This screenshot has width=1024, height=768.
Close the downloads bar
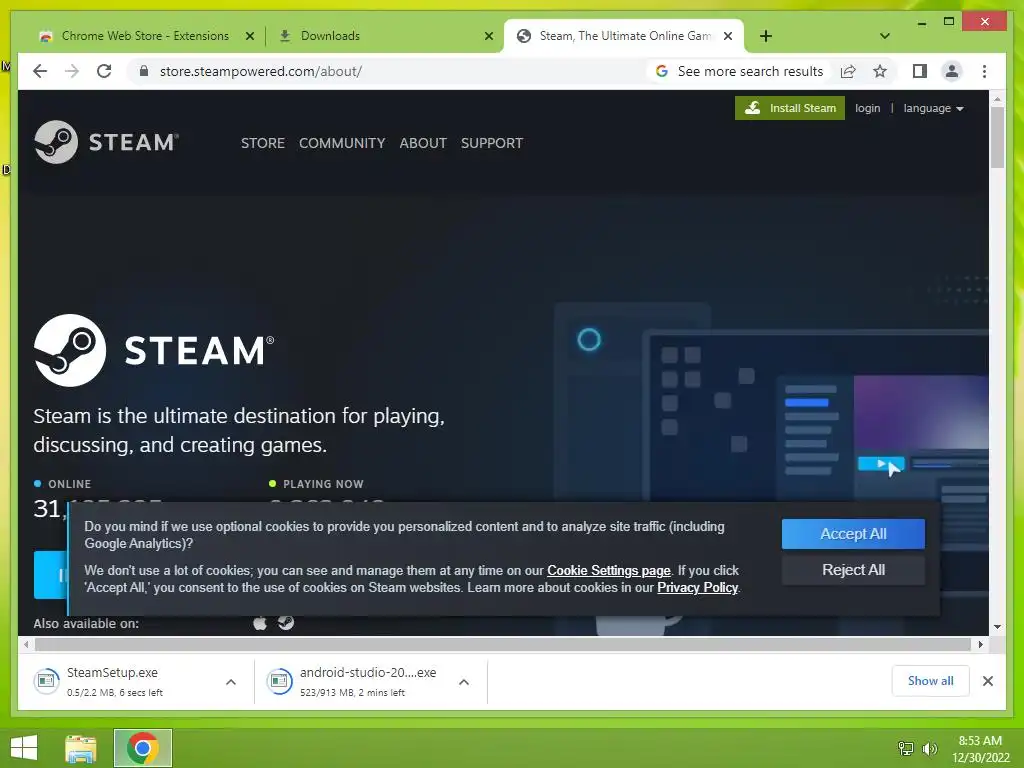[987, 681]
